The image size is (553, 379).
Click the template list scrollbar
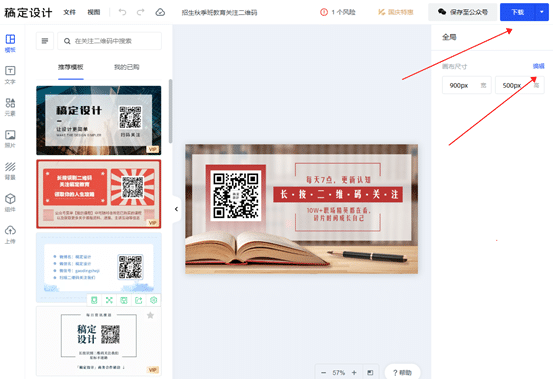pyautogui.click(x=171, y=111)
